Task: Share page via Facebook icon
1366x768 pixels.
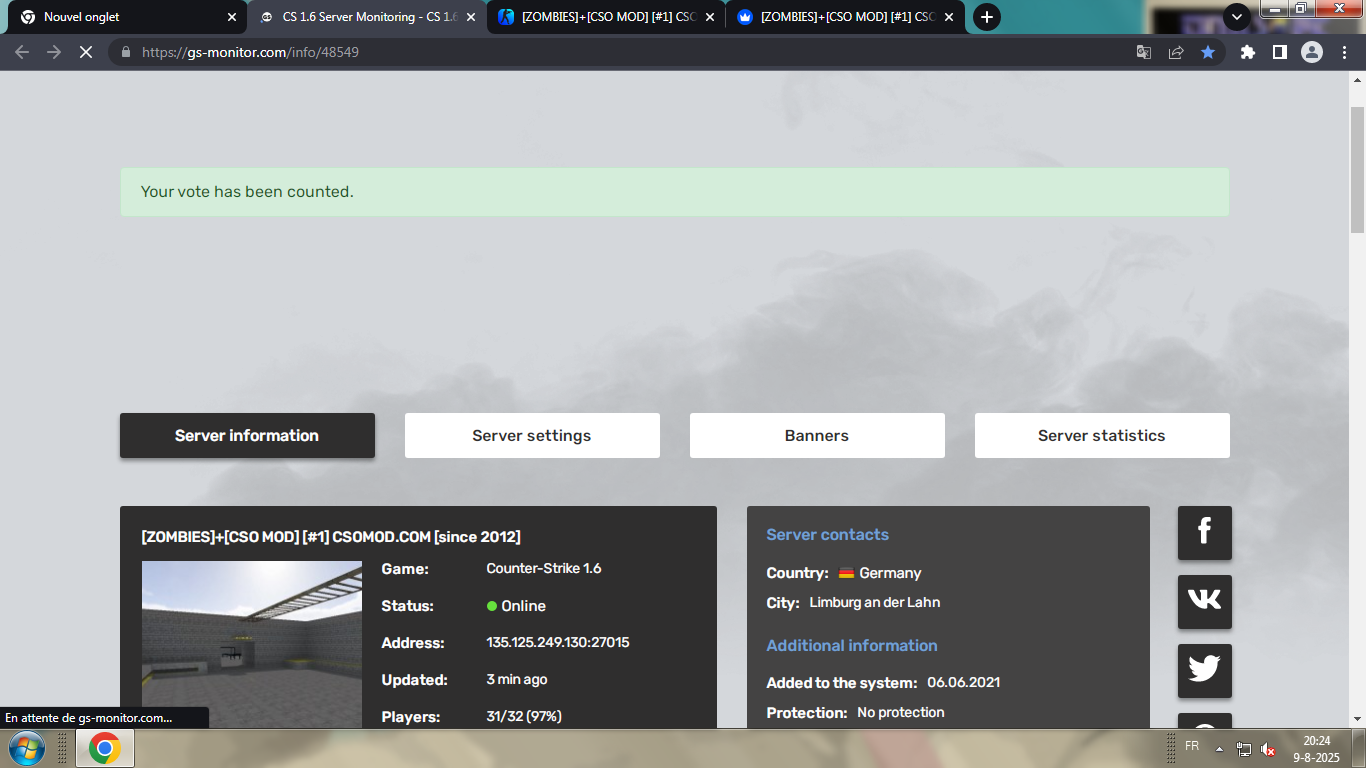Action: pos(1204,533)
